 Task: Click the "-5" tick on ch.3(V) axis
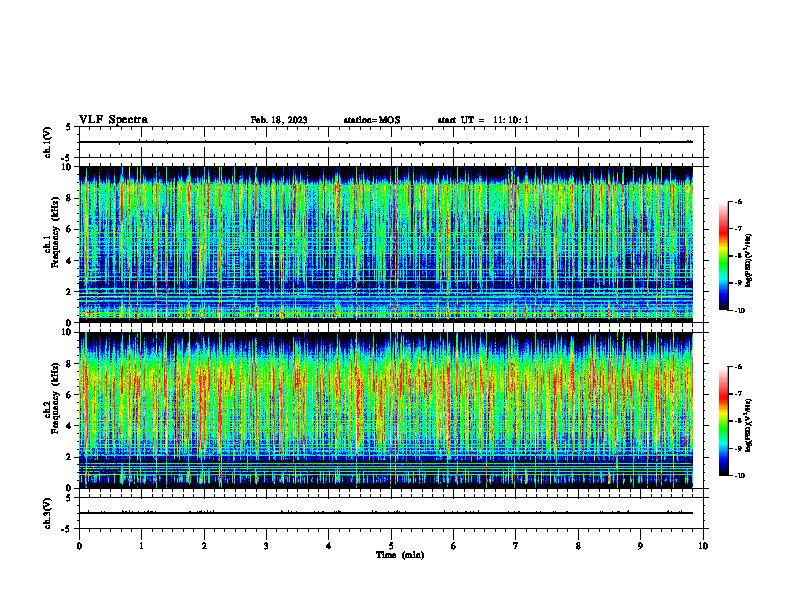click(67, 529)
